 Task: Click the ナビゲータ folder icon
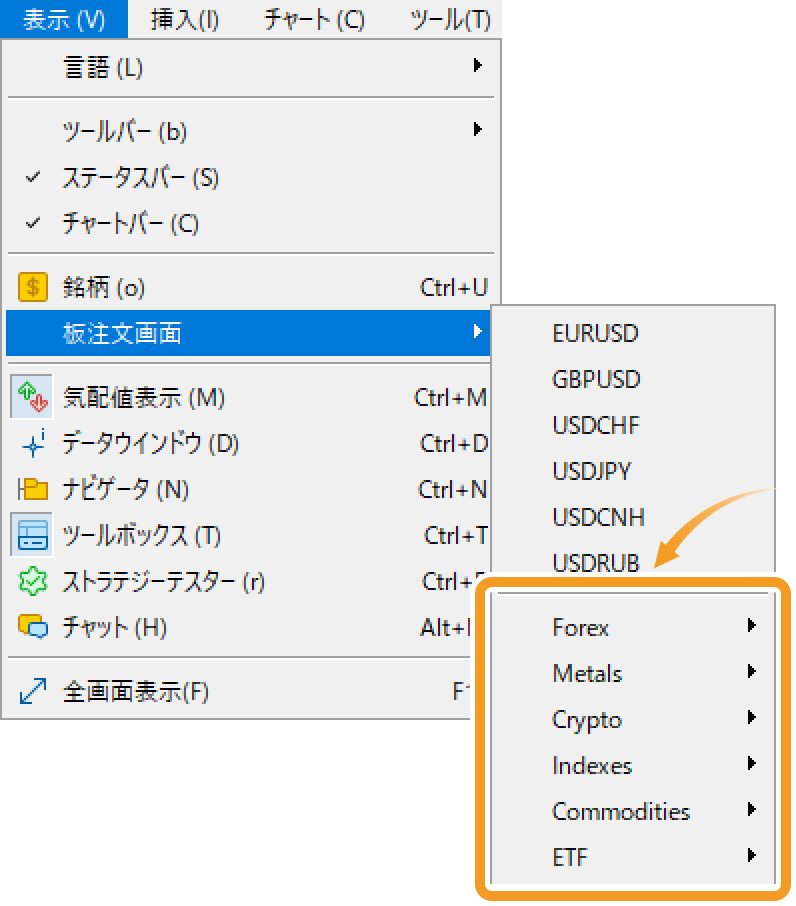click(32, 489)
